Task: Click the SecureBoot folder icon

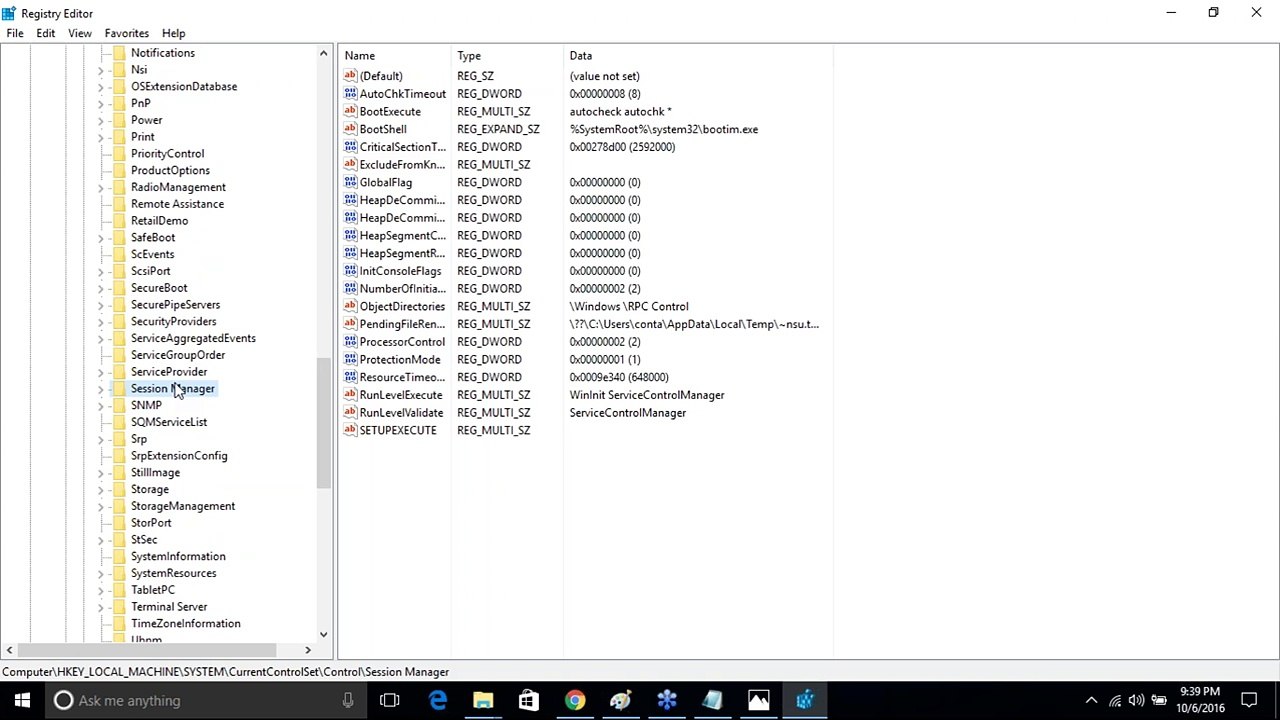Action: point(119,288)
